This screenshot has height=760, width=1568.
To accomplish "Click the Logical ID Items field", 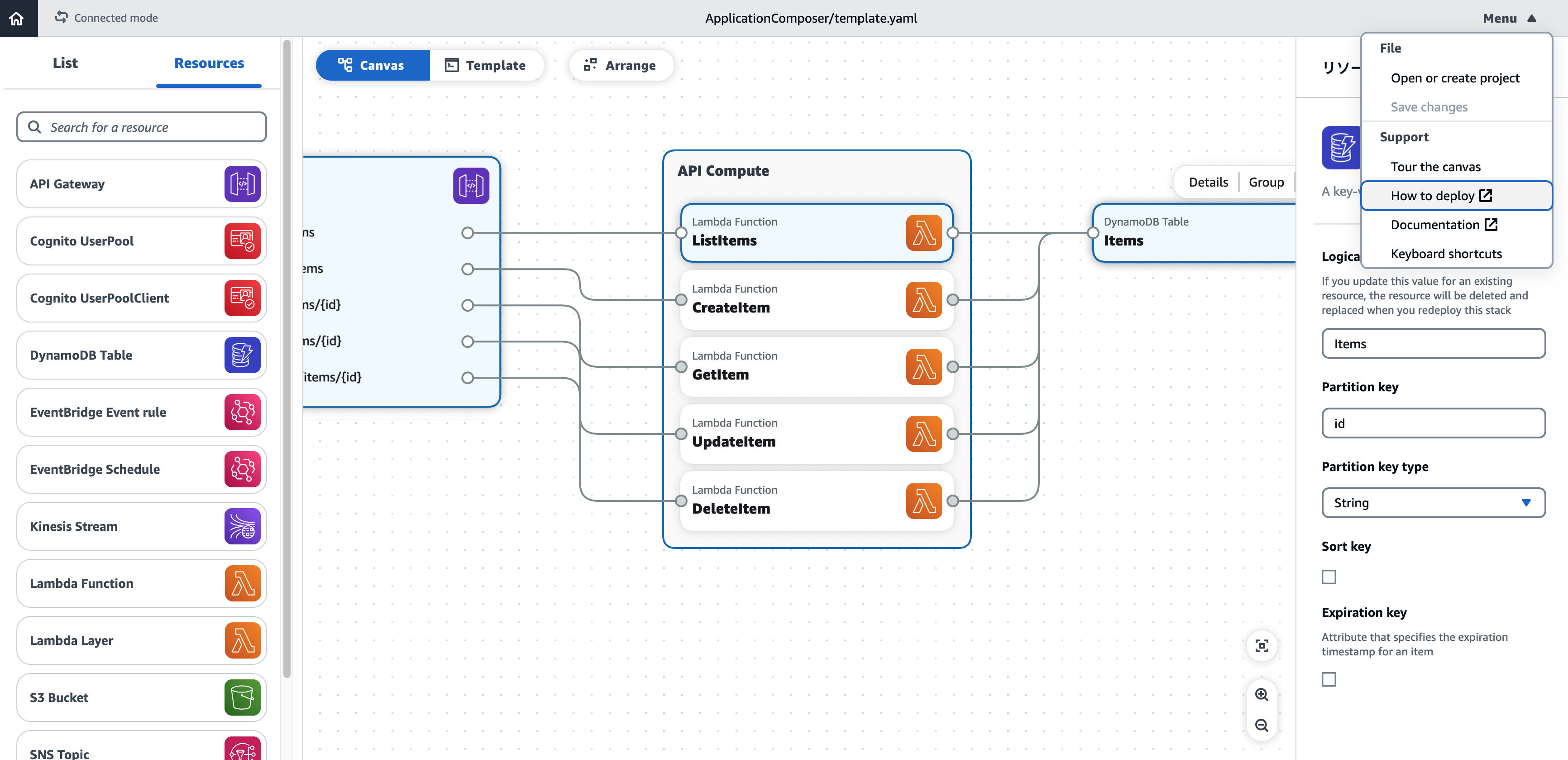I will click(1433, 343).
